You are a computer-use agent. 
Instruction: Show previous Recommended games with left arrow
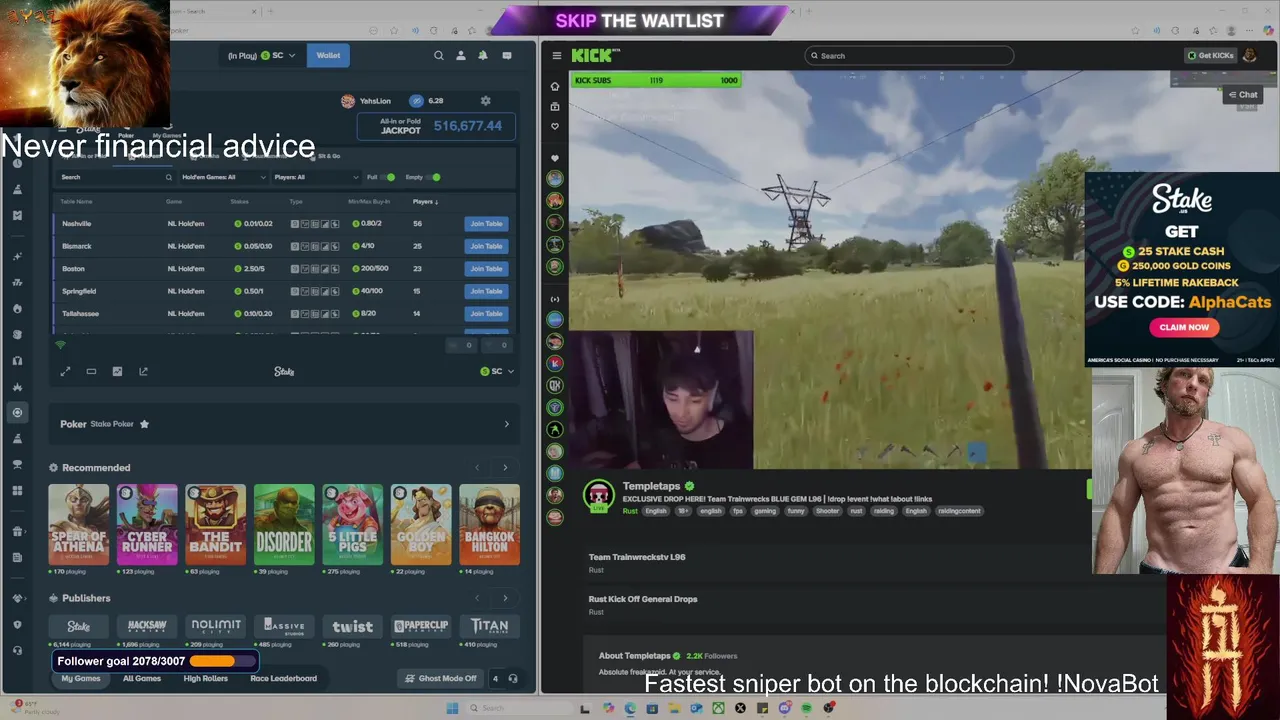(477, 468)
